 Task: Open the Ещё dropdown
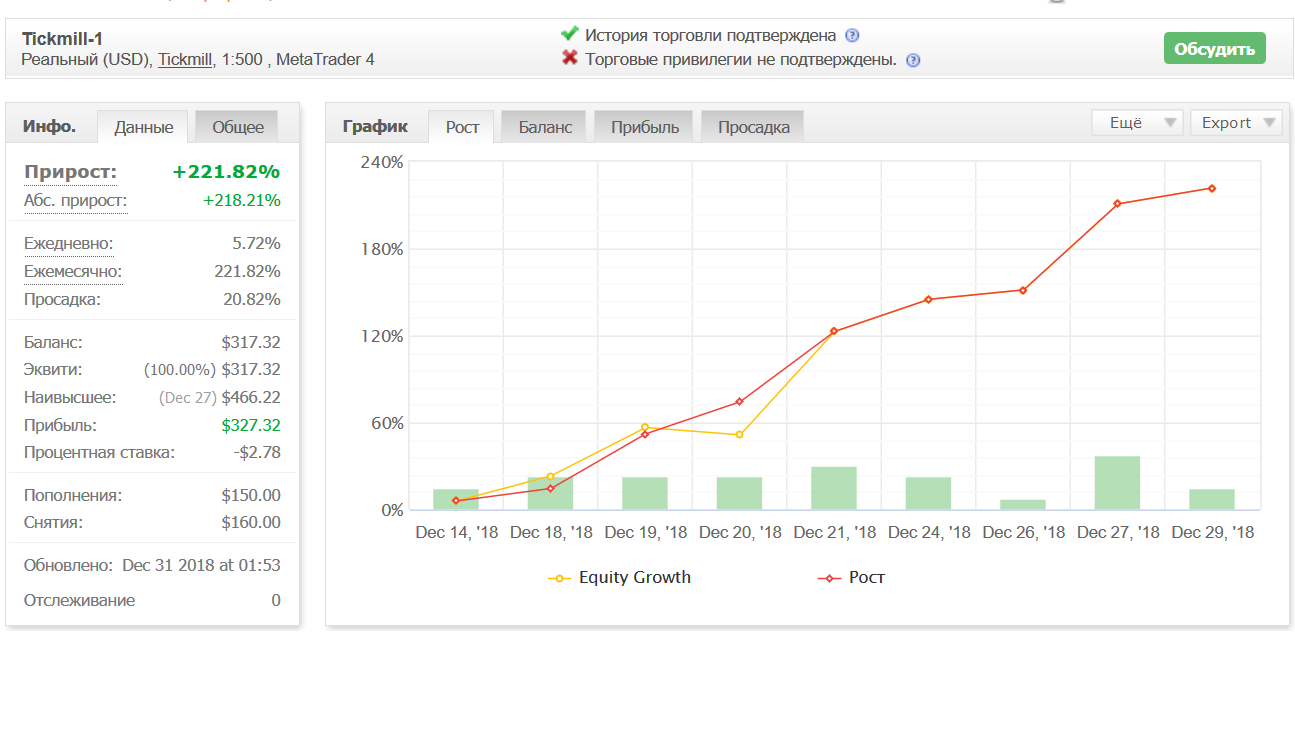click(1138, 123)
